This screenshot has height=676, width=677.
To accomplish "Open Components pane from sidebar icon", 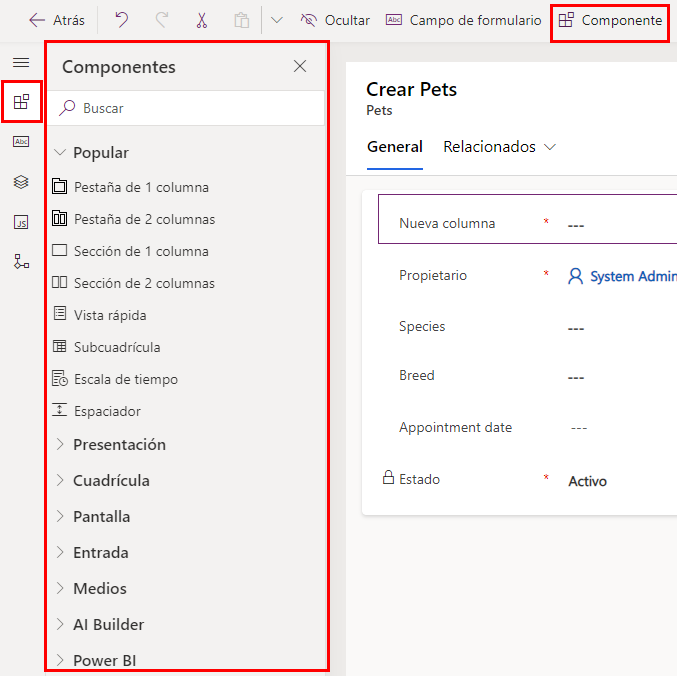I will tap(21, 102).
